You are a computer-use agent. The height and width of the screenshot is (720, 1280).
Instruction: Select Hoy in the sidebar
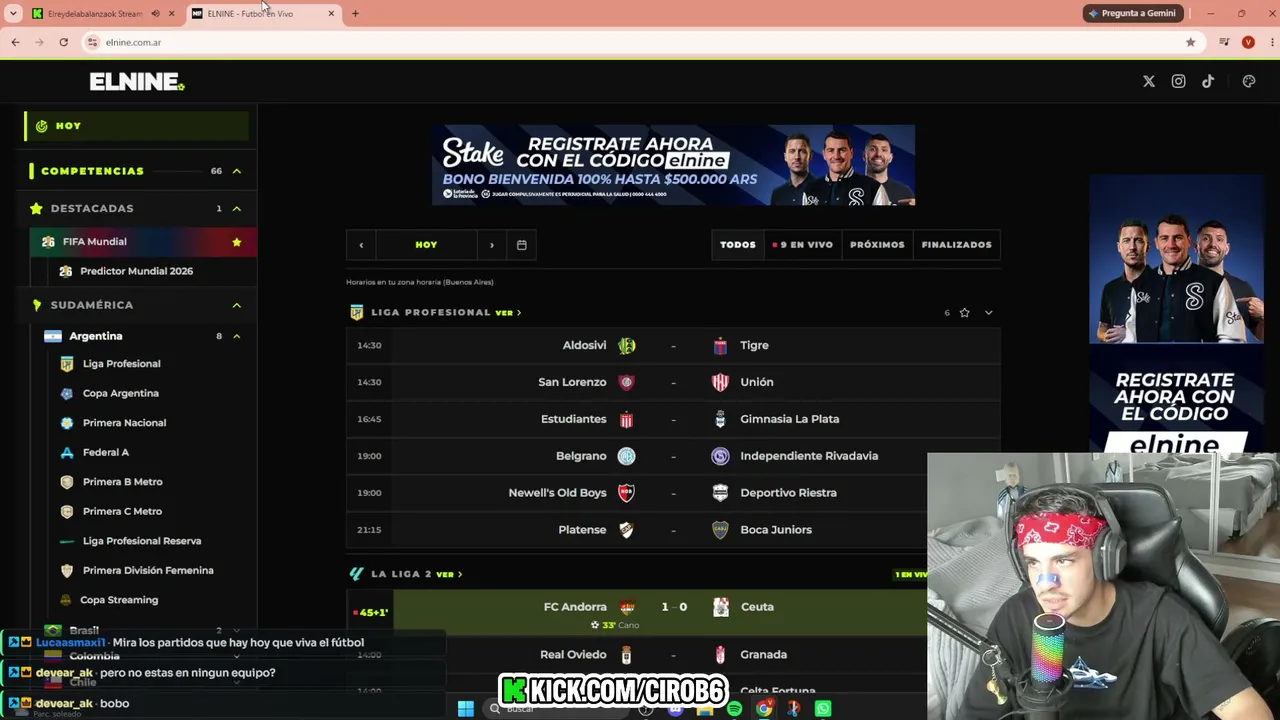pyautogui.click(x=137, y=126)
